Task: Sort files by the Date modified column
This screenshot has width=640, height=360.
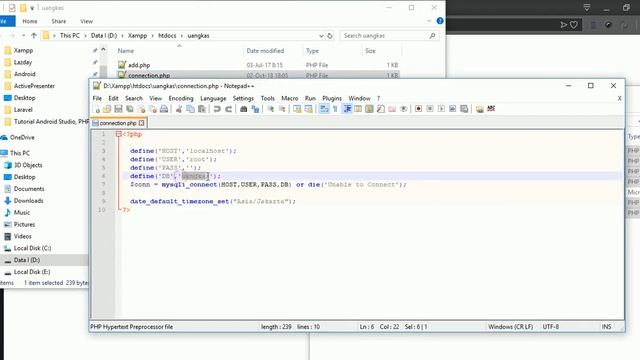Action: point(265,51)
